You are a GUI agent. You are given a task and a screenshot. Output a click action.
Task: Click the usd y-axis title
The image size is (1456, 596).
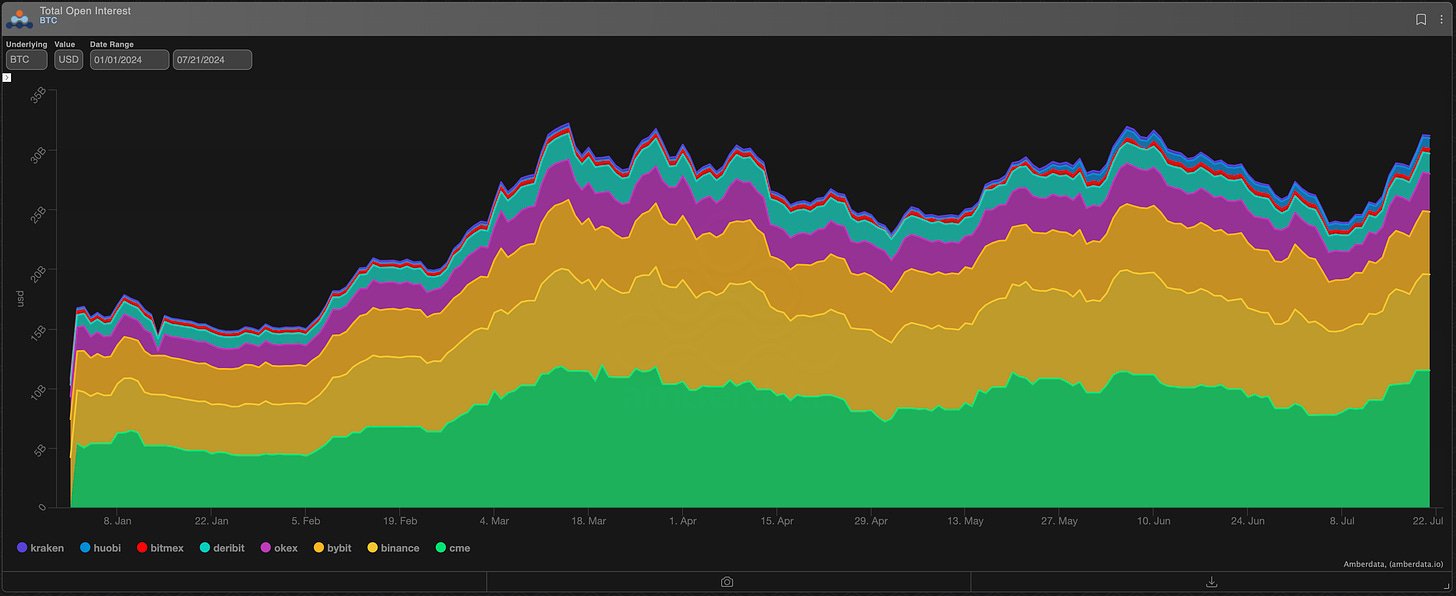20,298
